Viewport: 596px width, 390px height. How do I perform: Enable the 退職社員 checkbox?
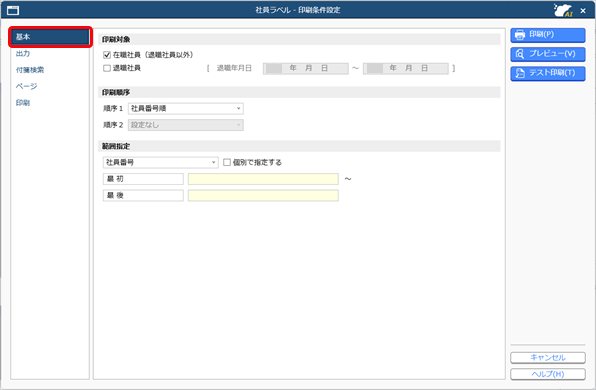click(107, 68)
